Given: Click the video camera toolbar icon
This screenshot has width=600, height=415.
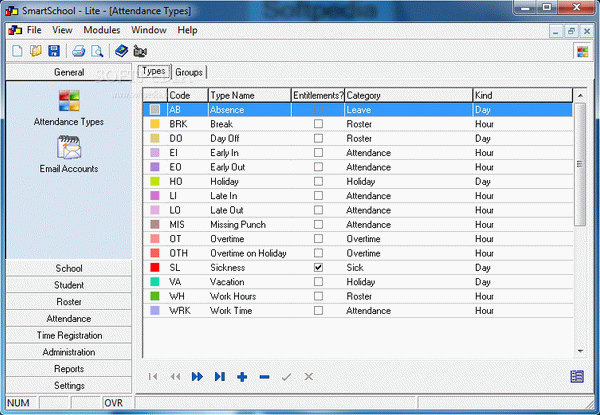Looking at the screenshot, I should 140,51.
